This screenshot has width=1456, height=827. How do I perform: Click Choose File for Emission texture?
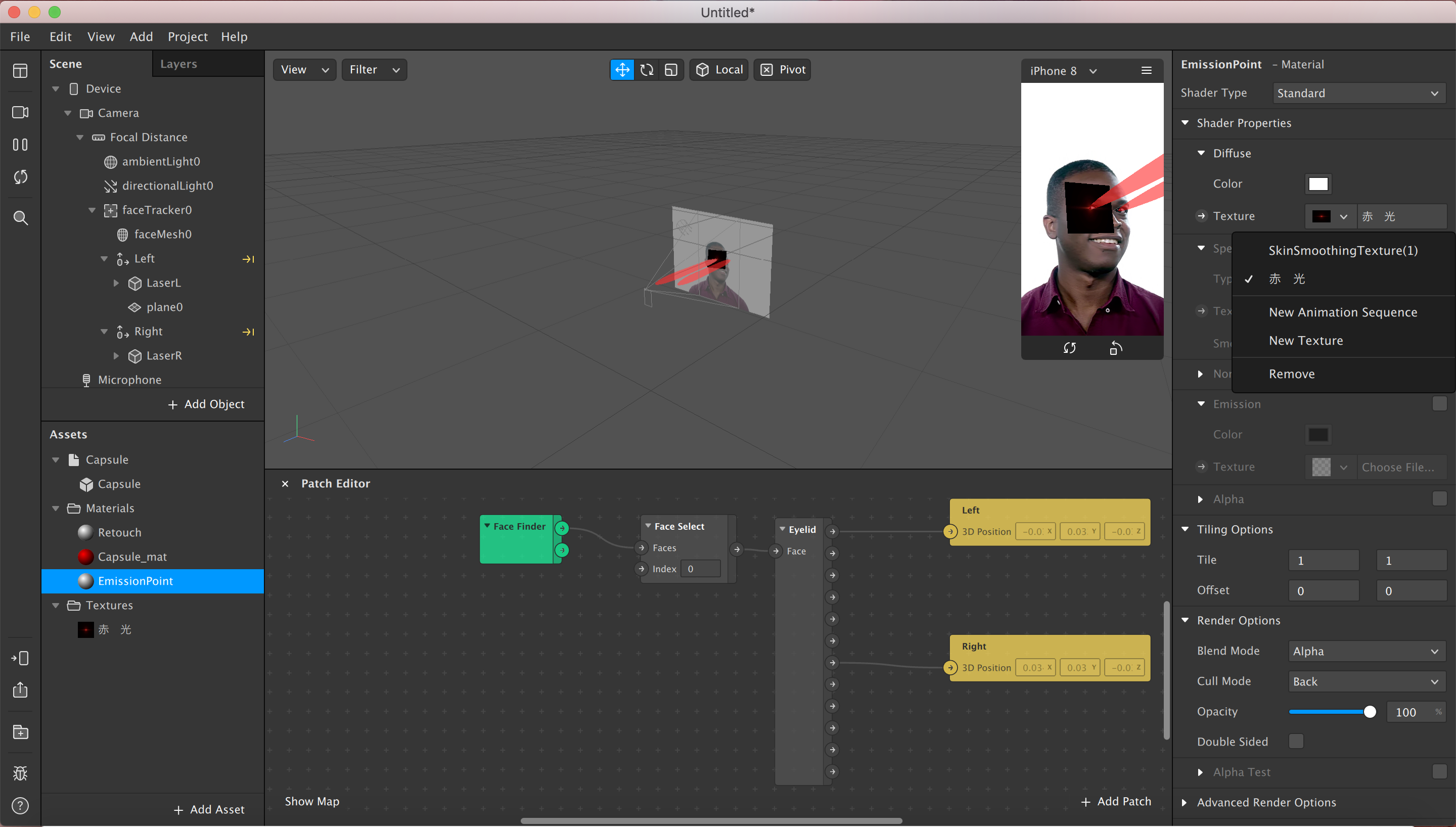pyautogui.click(x=1401, y=468)
